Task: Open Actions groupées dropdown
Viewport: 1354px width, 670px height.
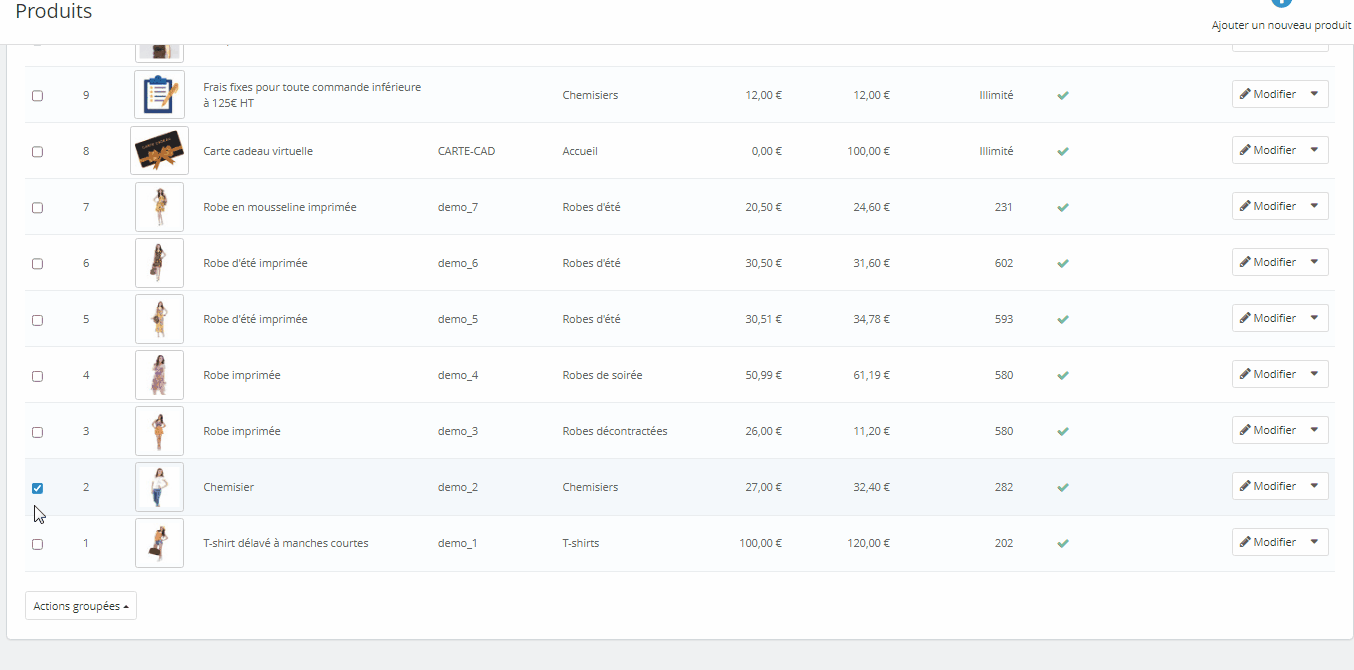Action: click(x=81, y=606)
